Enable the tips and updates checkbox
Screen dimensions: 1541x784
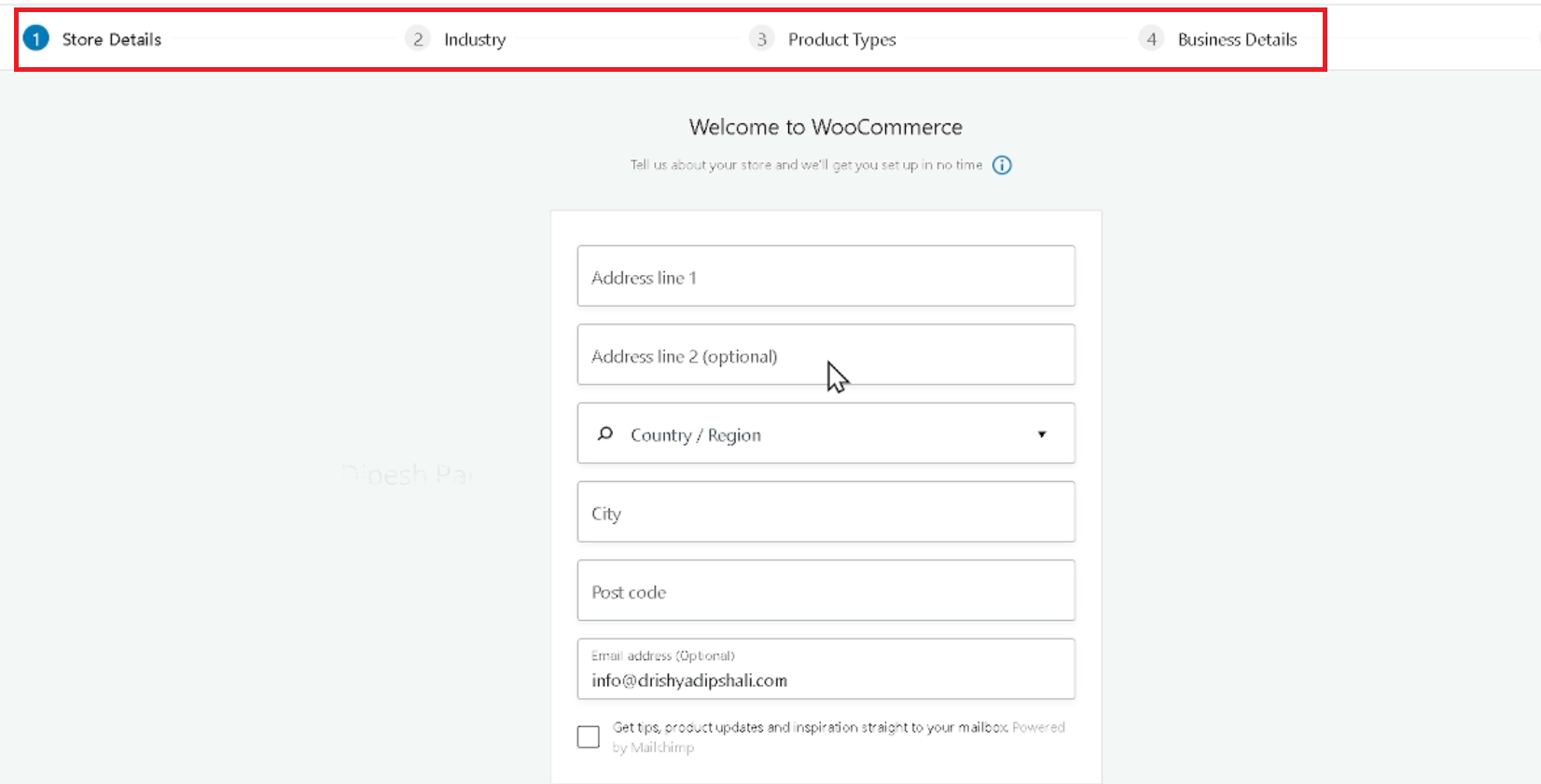tap(589, 737)
